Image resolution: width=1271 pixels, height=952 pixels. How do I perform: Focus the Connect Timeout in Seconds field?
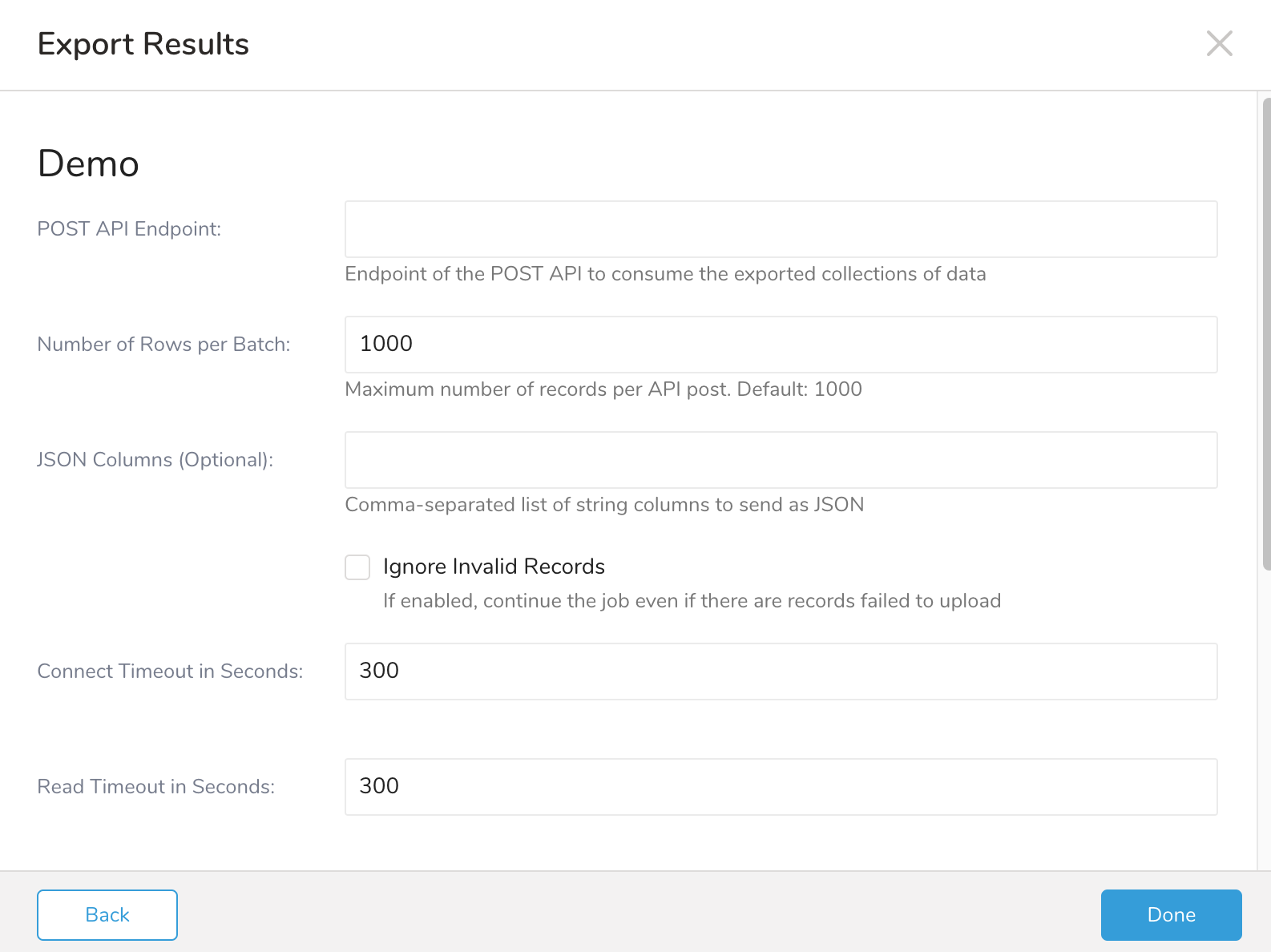(781, 672)
